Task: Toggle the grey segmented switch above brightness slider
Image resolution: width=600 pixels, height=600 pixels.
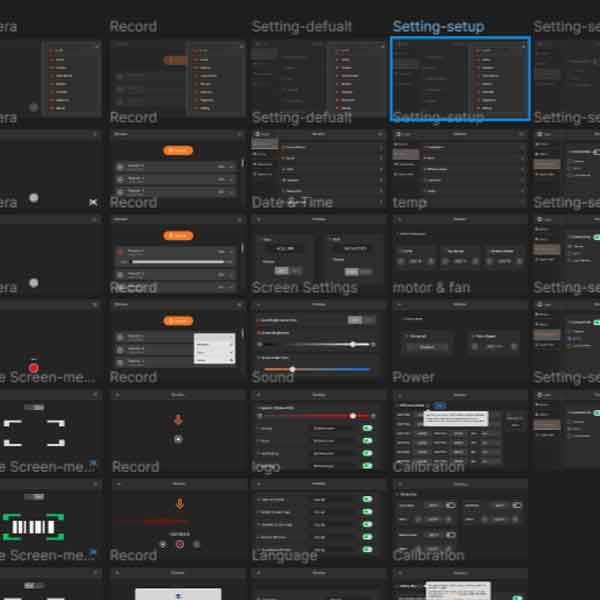Action: (x=362, y=320)
